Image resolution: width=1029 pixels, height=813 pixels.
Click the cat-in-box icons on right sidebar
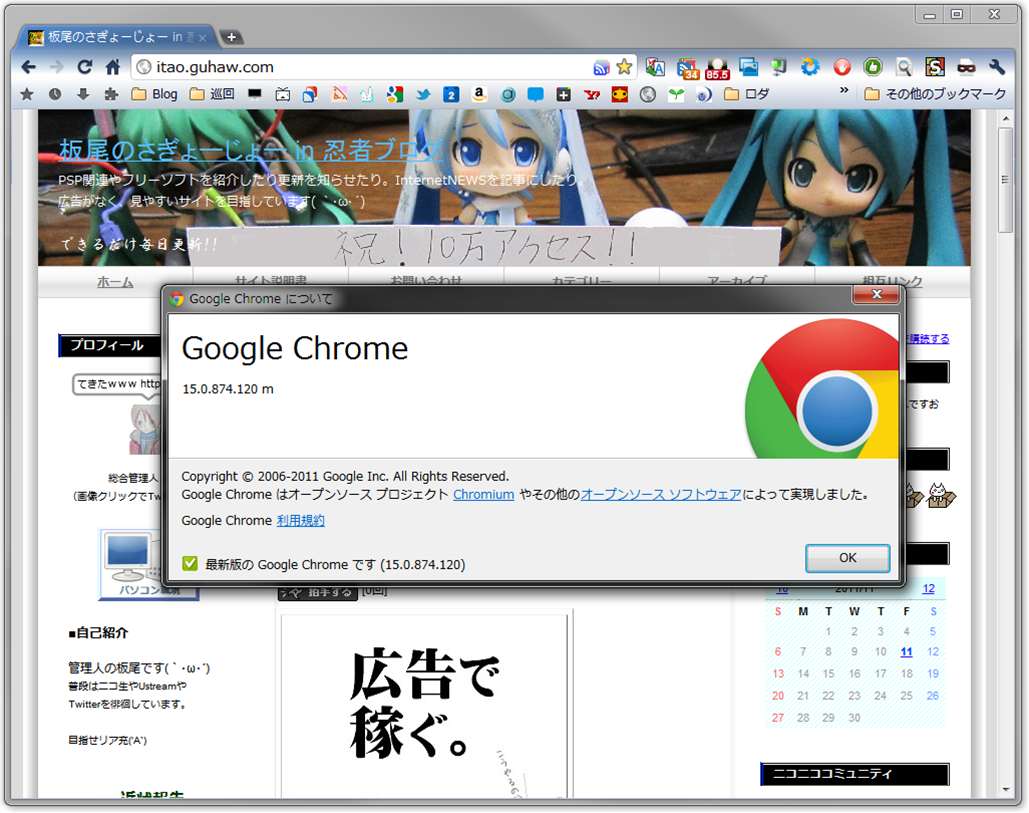pyautogui.click(x=931, y=495)
